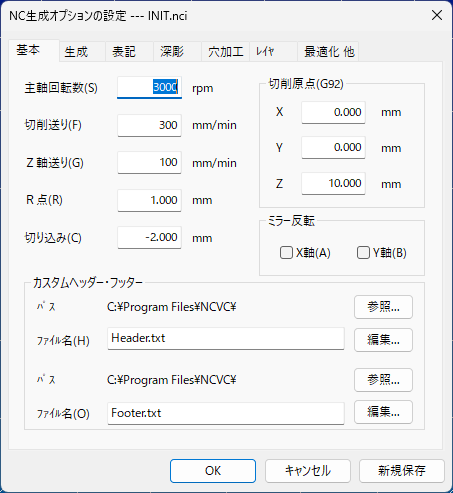453x493 pixels.
Task: Close the NC生成オプション dialog
Action: [437, 15]
